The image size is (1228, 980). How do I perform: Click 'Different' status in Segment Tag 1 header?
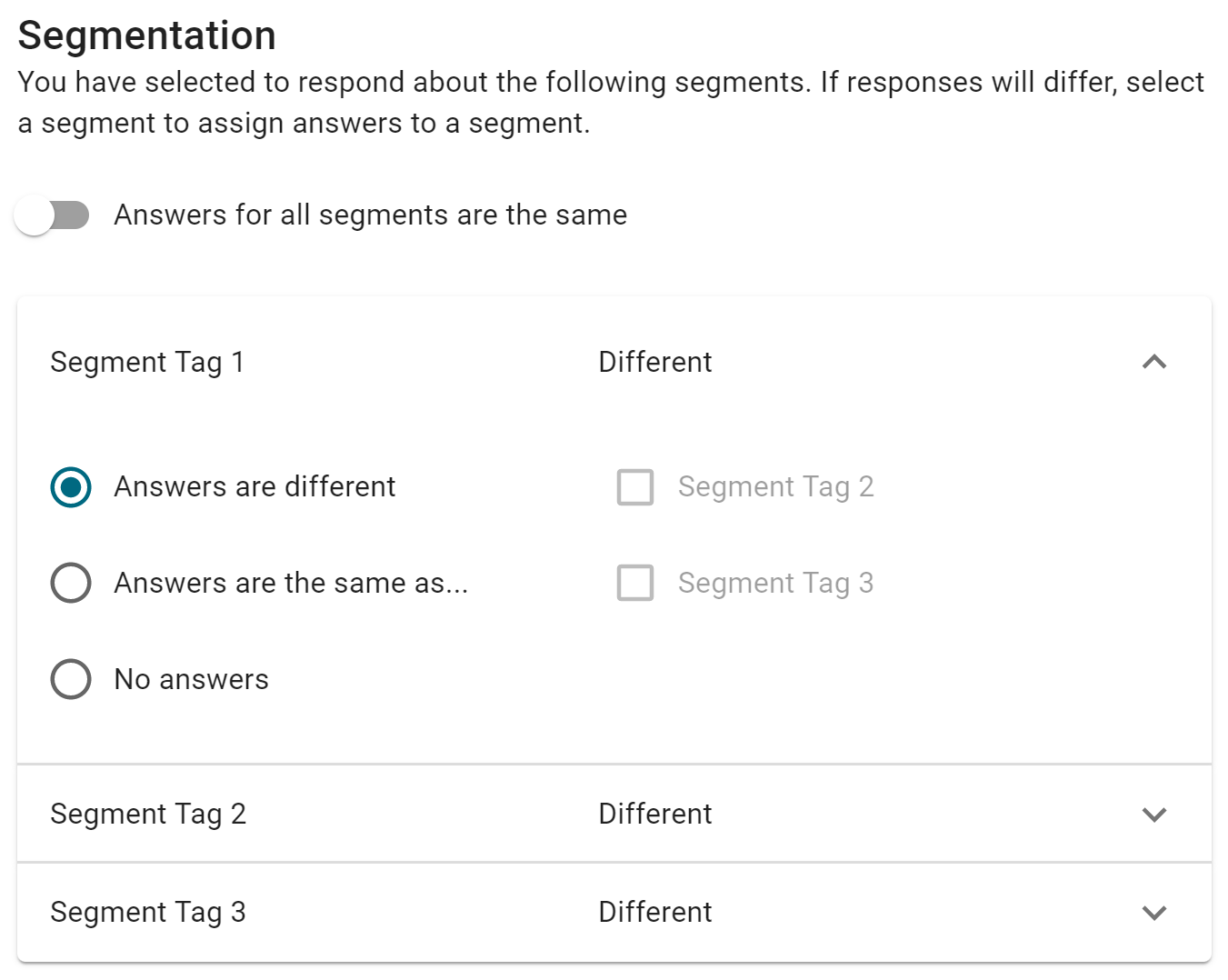tap(655, 362)
